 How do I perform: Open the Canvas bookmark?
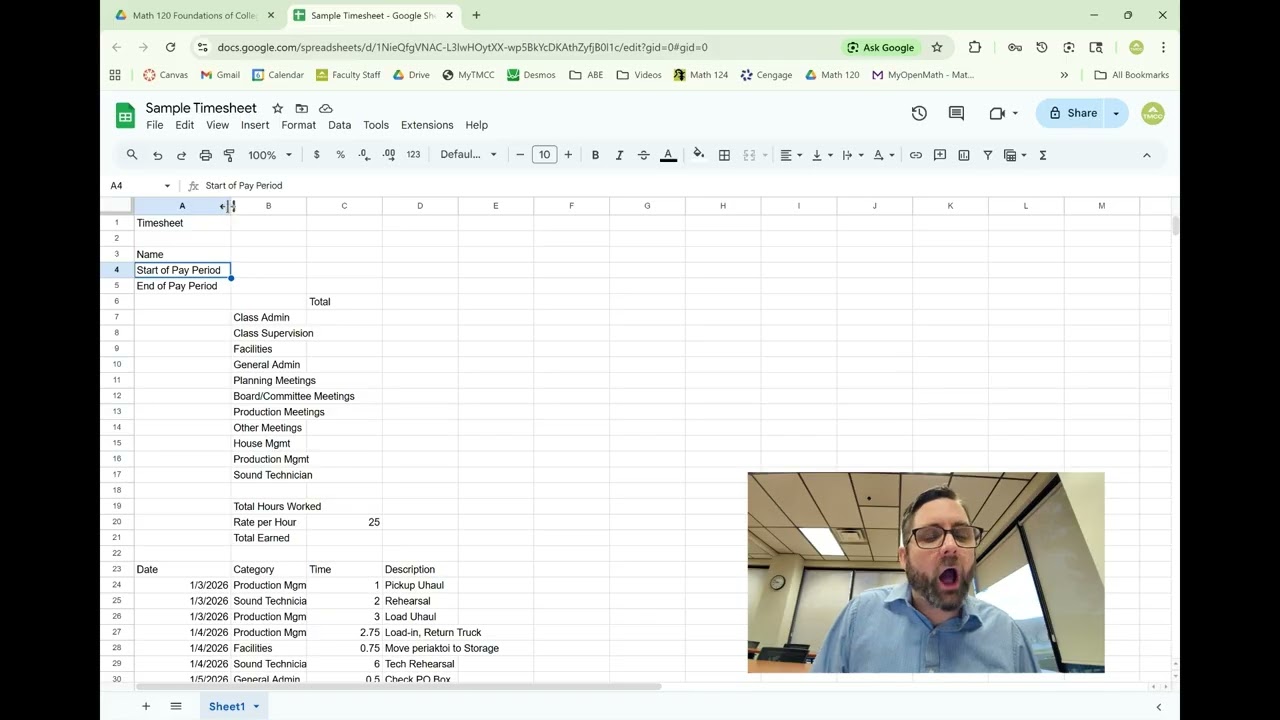(x=165, y=75)
